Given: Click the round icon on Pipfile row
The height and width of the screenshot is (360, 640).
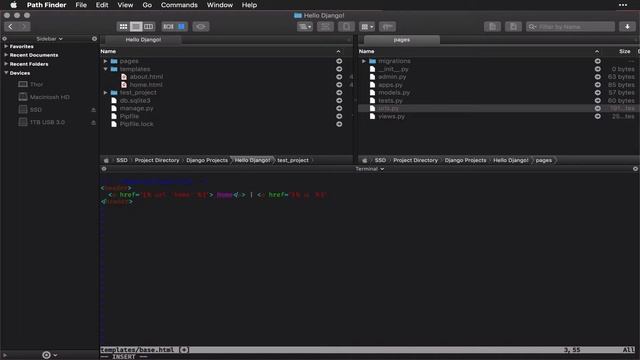Looking at the screenshot, I should 339,116.
